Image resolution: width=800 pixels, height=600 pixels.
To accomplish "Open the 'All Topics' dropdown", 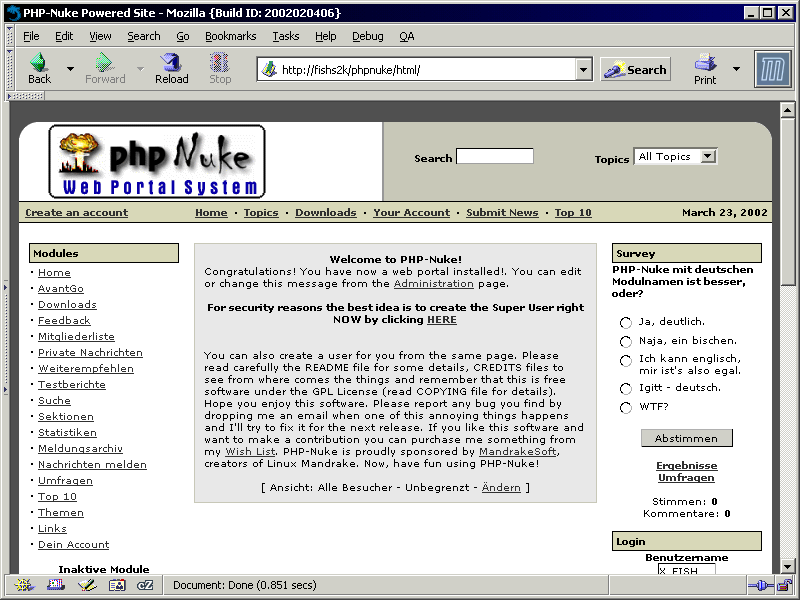I will click(x=676, y=156).
